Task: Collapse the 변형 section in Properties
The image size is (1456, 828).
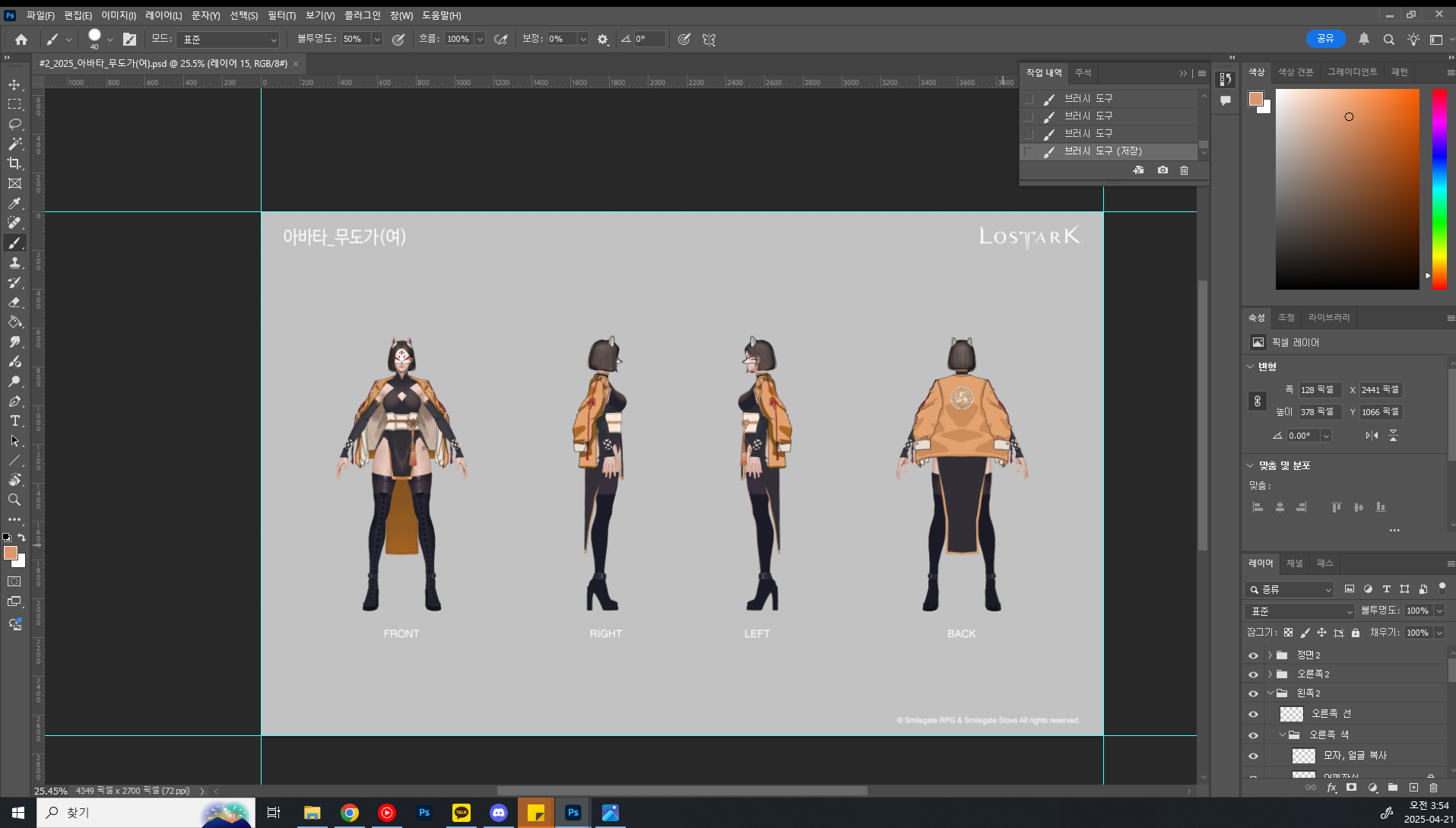Action: (1250, 366)
